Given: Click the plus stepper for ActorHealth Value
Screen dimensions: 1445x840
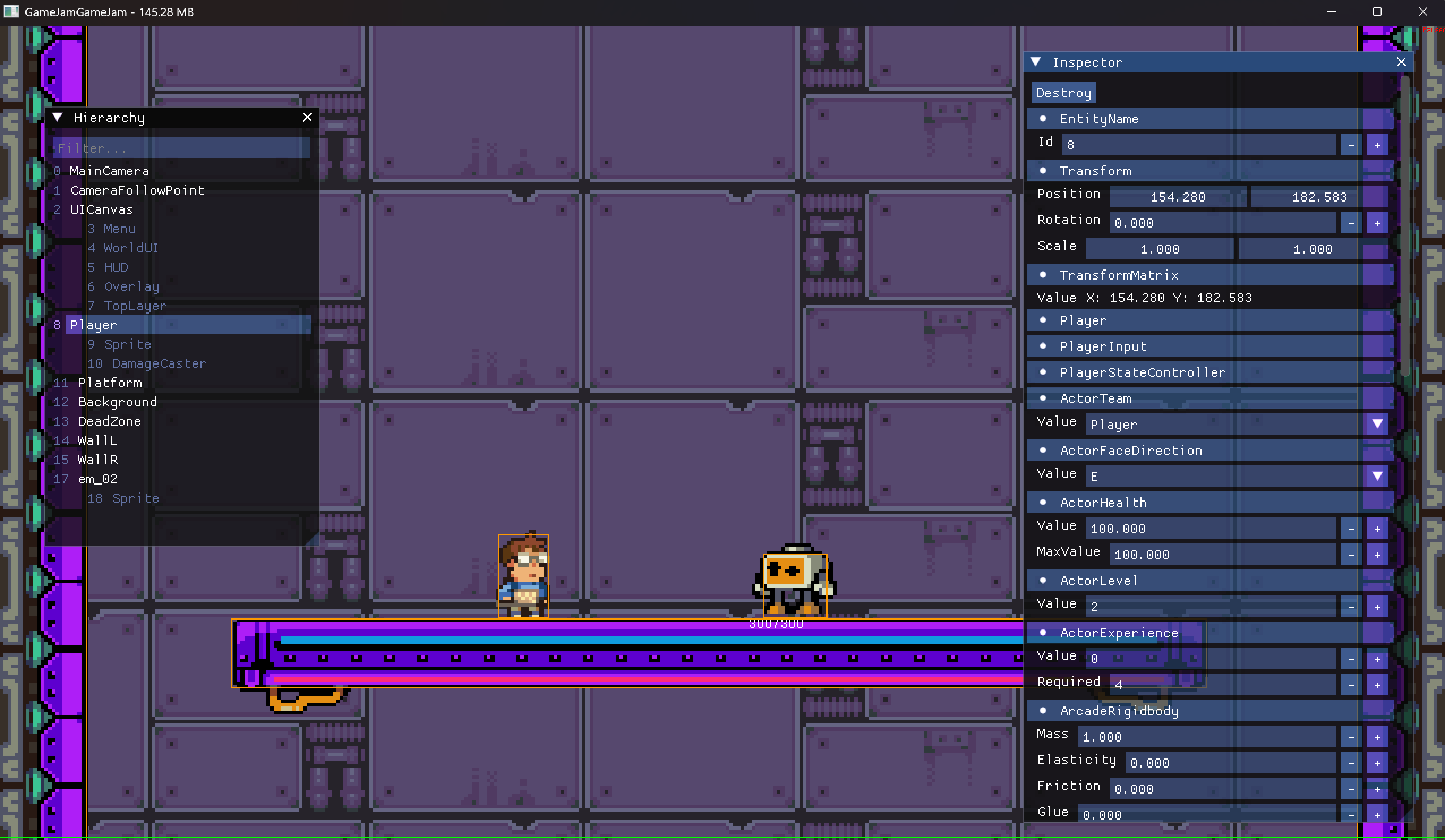Looking at the screenshot, I should [1376, 529].
